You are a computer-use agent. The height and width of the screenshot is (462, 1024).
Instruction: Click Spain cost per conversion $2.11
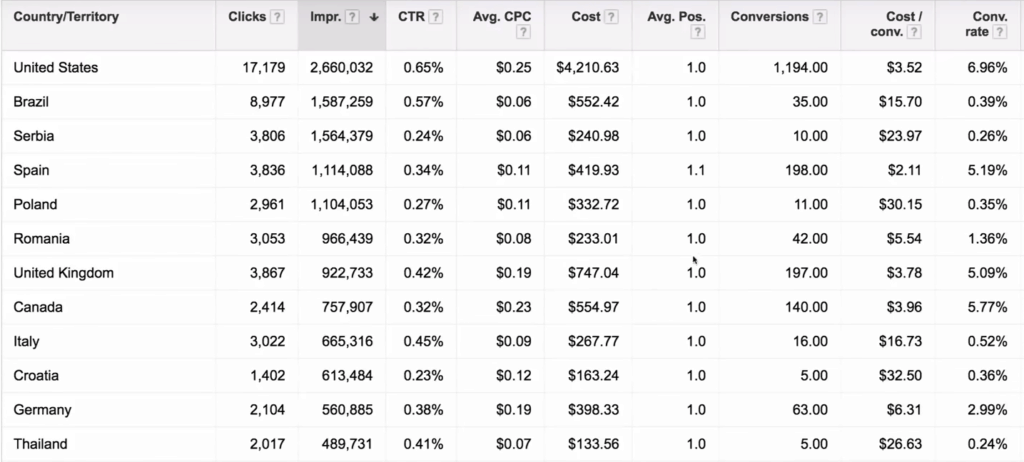(904, 171)
